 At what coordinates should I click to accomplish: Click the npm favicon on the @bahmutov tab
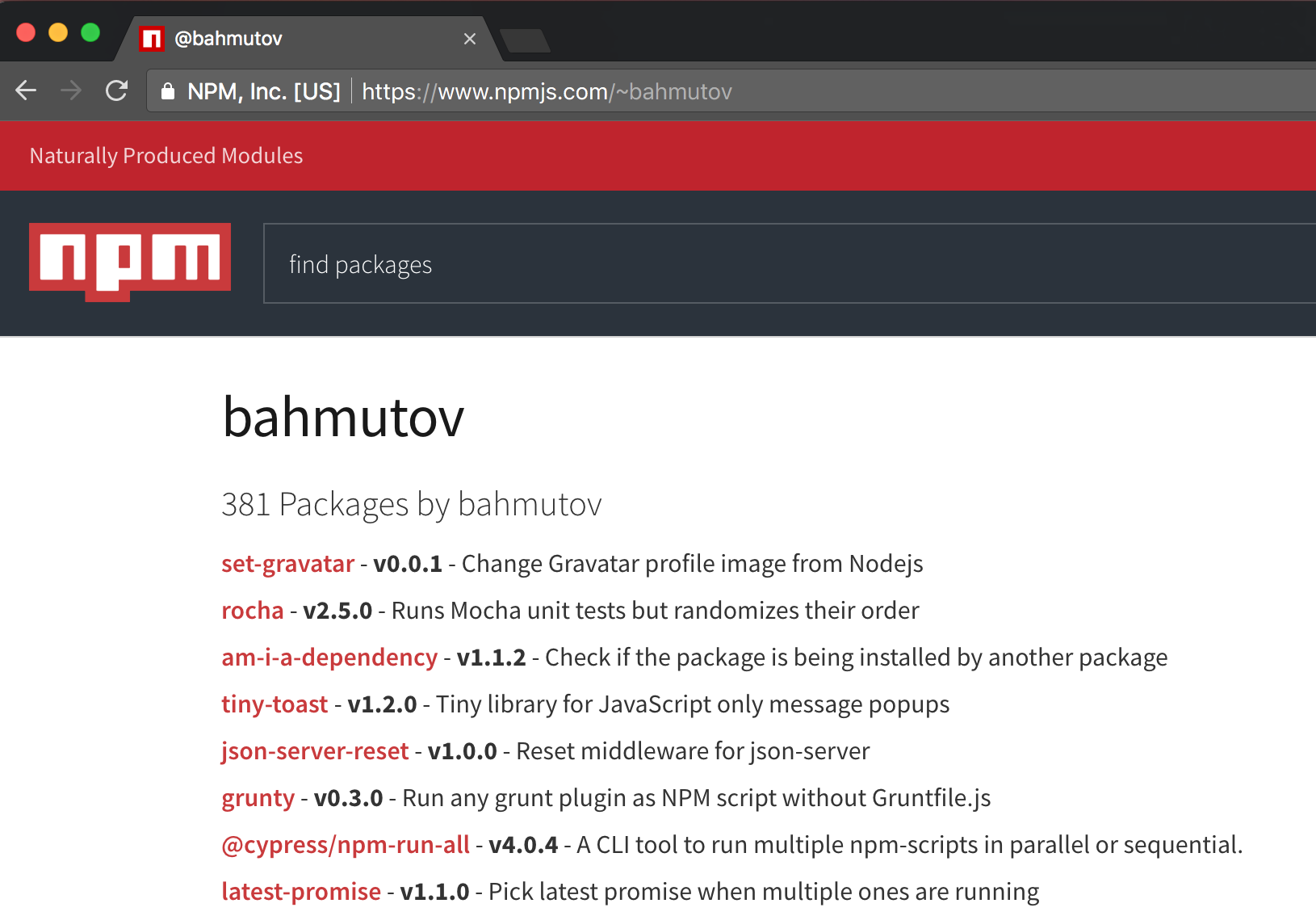[x=151, y=39]
